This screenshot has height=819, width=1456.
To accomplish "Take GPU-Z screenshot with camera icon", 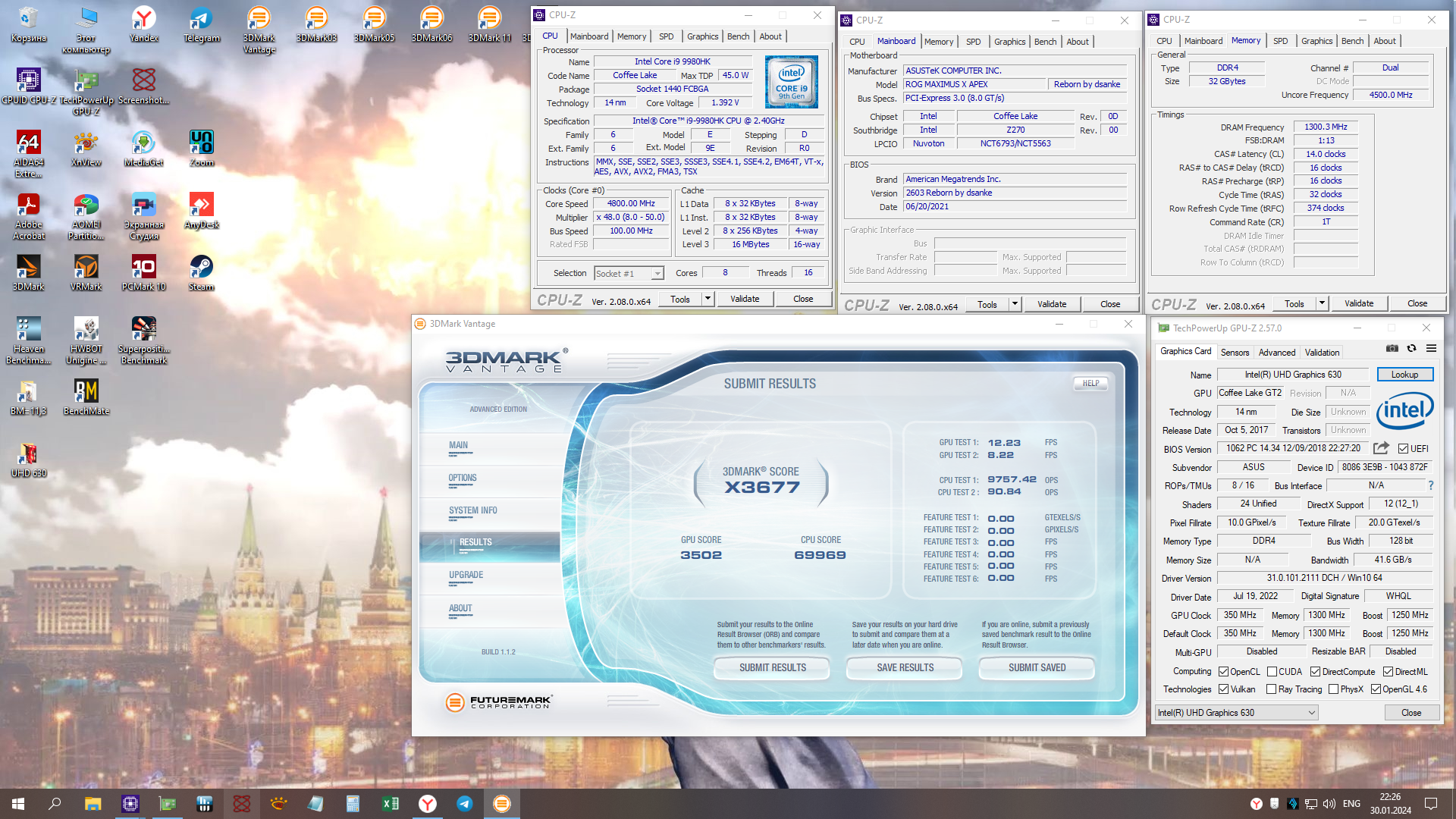I will 1392,348.
